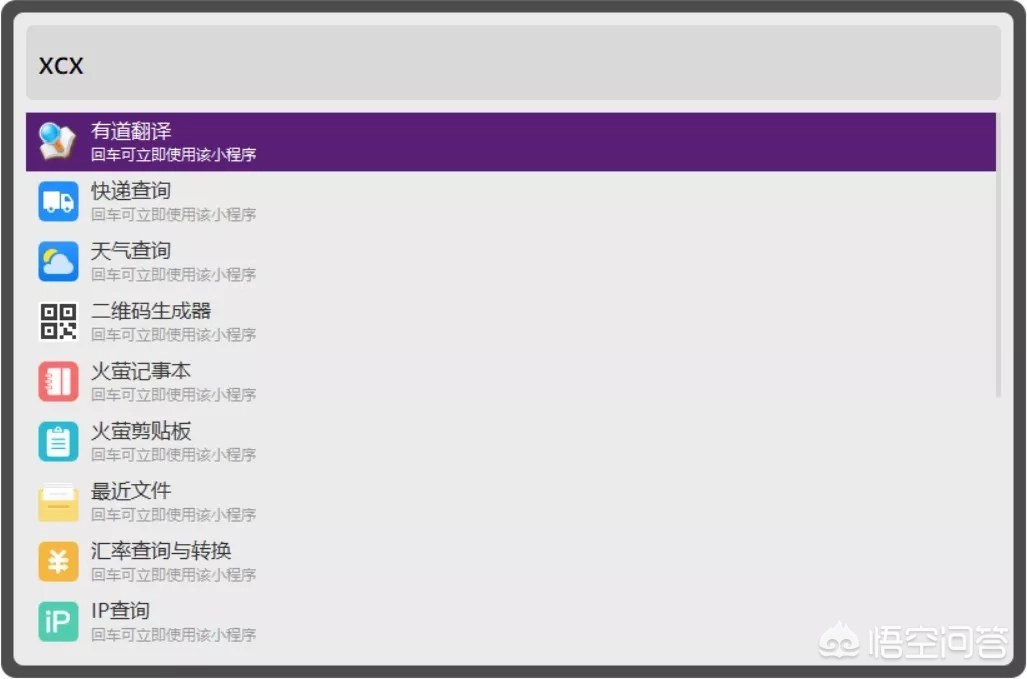Click the 最近文件 recent files icon
Image resolution: width=1027 pixels, height=679 pixels.
(57, 501)
